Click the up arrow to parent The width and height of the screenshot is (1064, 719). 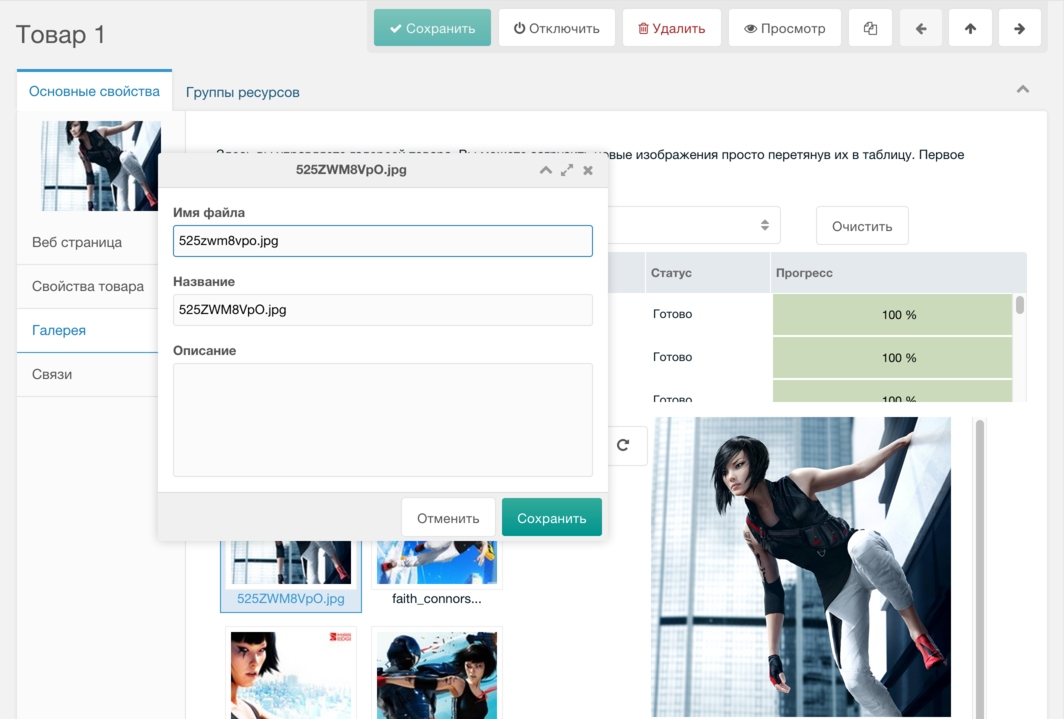pyautogui.click(x=970, y=28)
